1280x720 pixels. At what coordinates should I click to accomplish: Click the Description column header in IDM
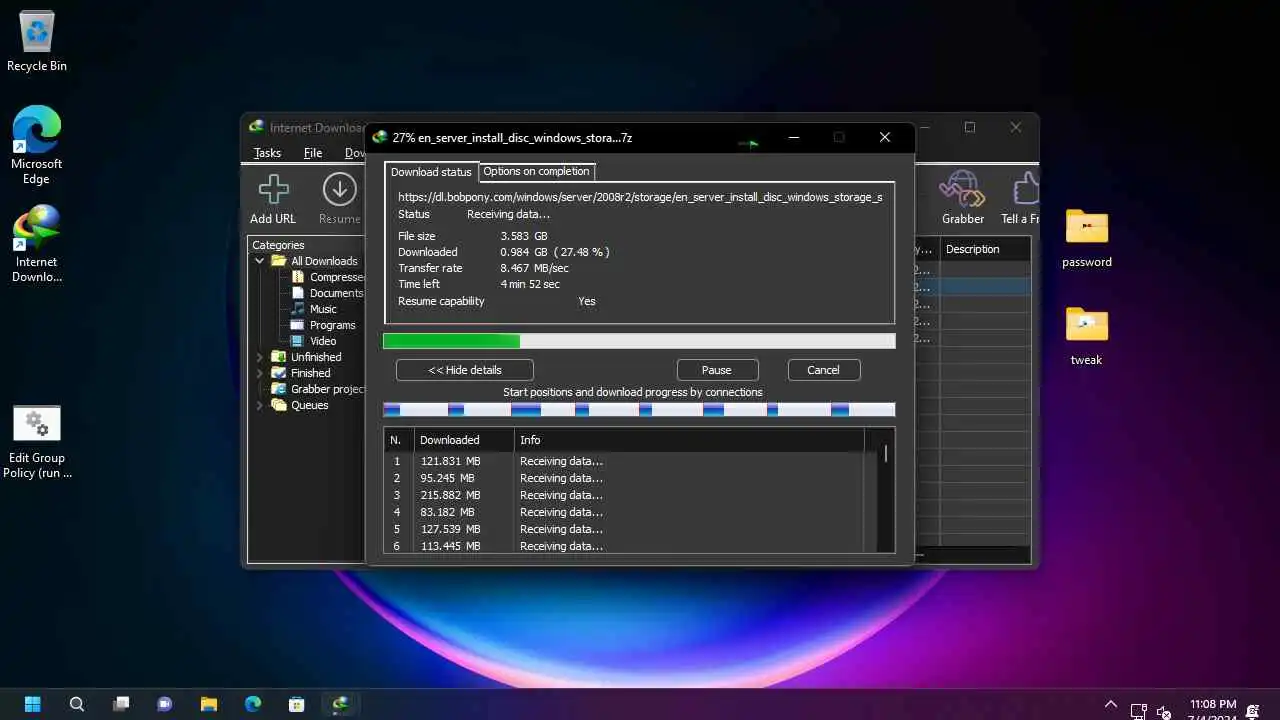pyautogui.click(x=985, y=249)
